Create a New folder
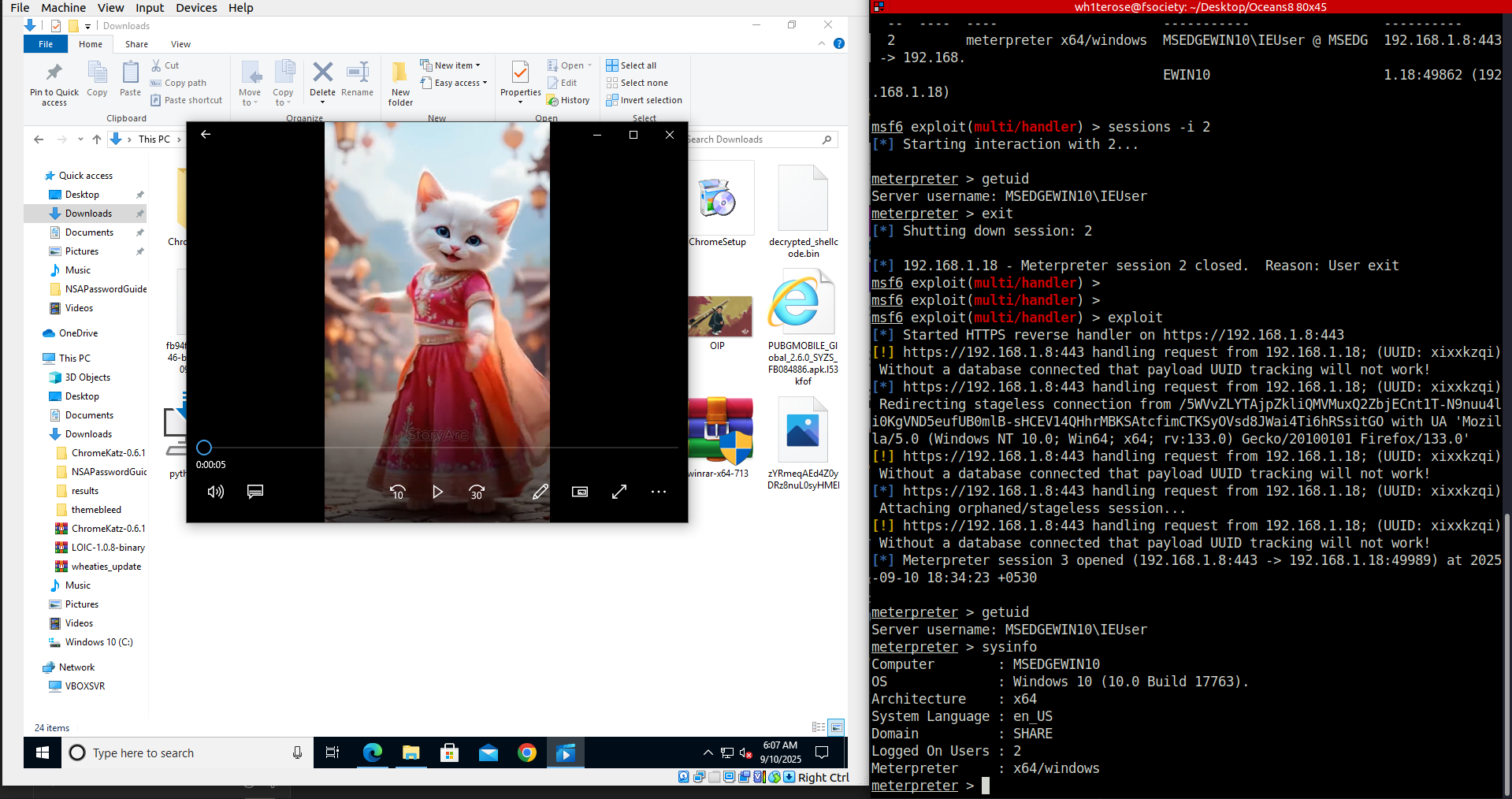 point(400,84)
